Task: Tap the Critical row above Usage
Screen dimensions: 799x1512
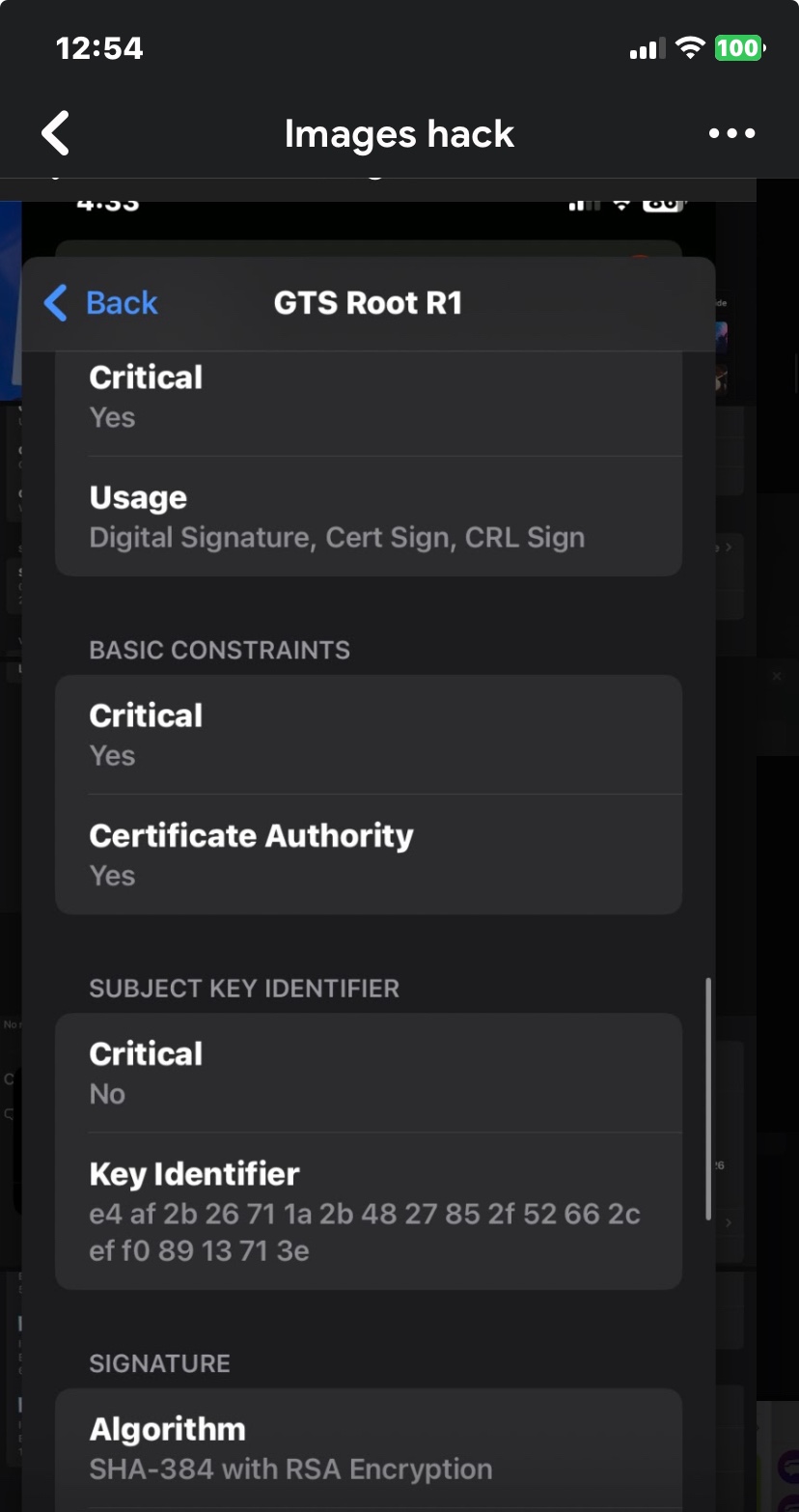Action: (368, 397)
